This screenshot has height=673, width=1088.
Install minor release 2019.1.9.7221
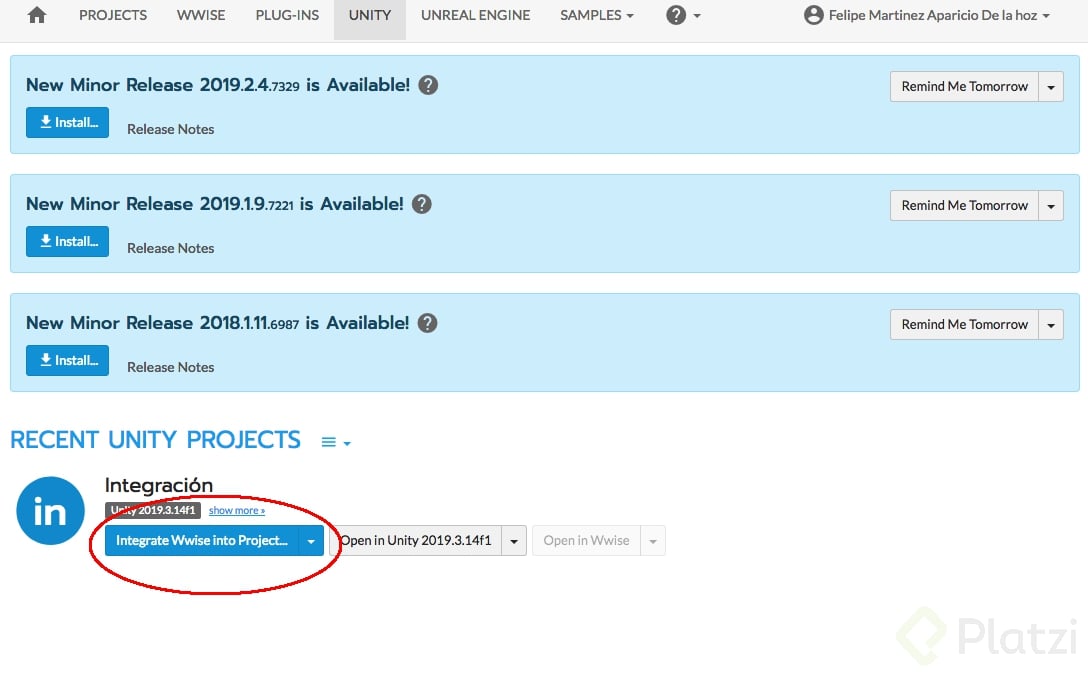coord(67,241)
